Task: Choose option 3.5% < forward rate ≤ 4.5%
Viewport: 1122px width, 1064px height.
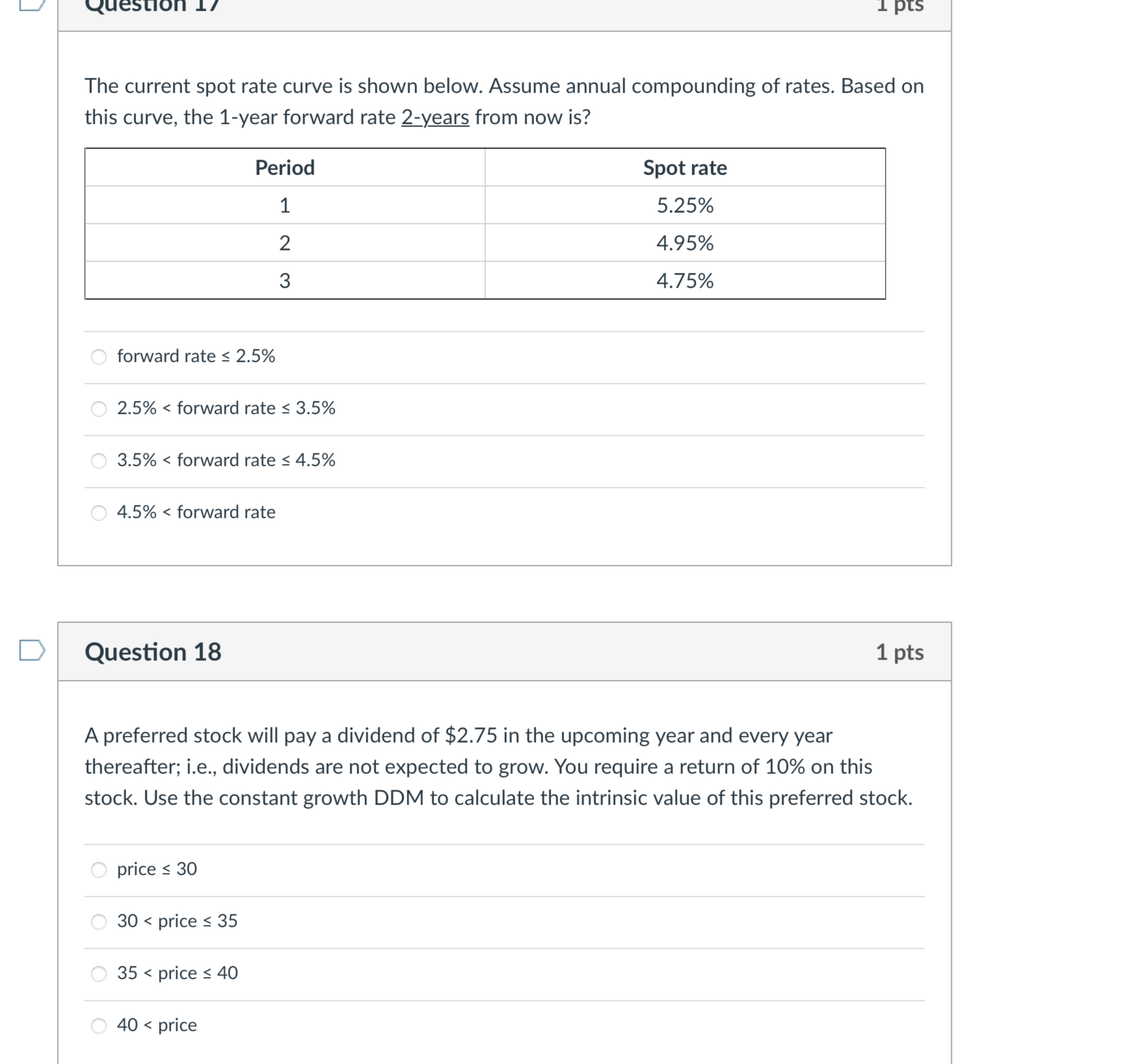Action: click(x=99, y=461)
